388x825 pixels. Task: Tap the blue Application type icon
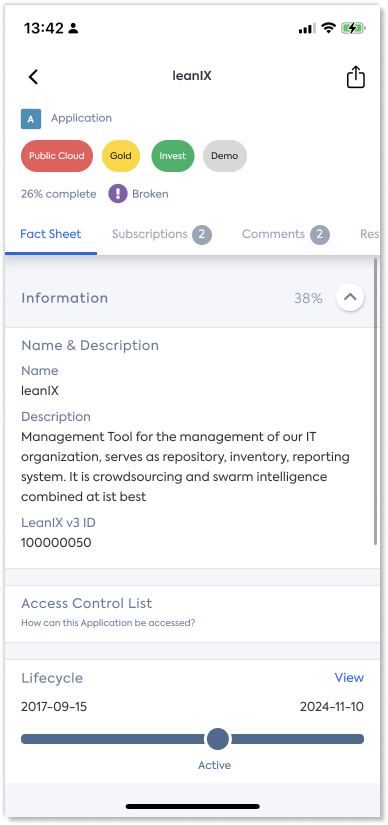pos(31,119)
